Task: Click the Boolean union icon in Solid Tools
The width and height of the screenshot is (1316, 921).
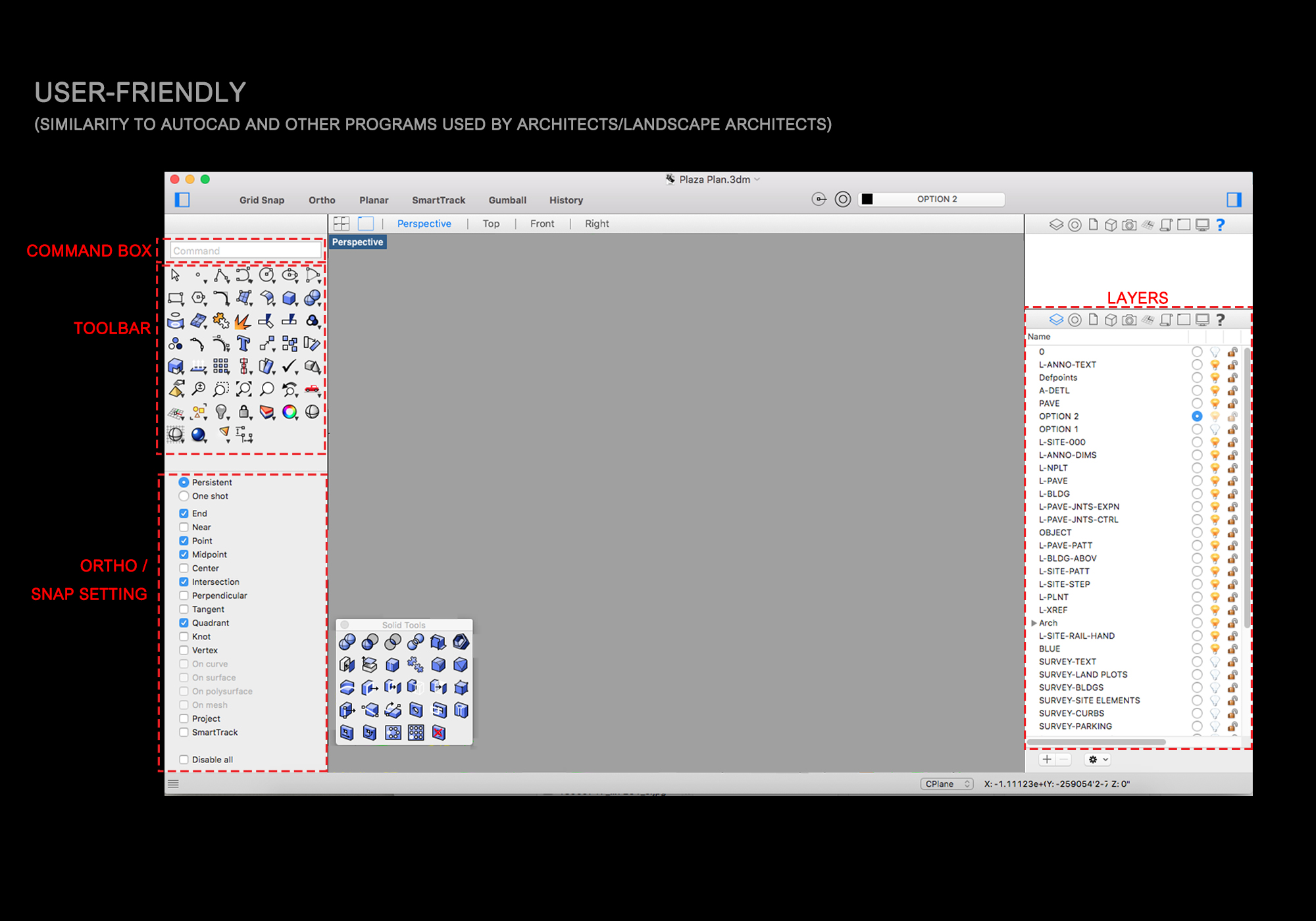Action: [x=347, y=642]
